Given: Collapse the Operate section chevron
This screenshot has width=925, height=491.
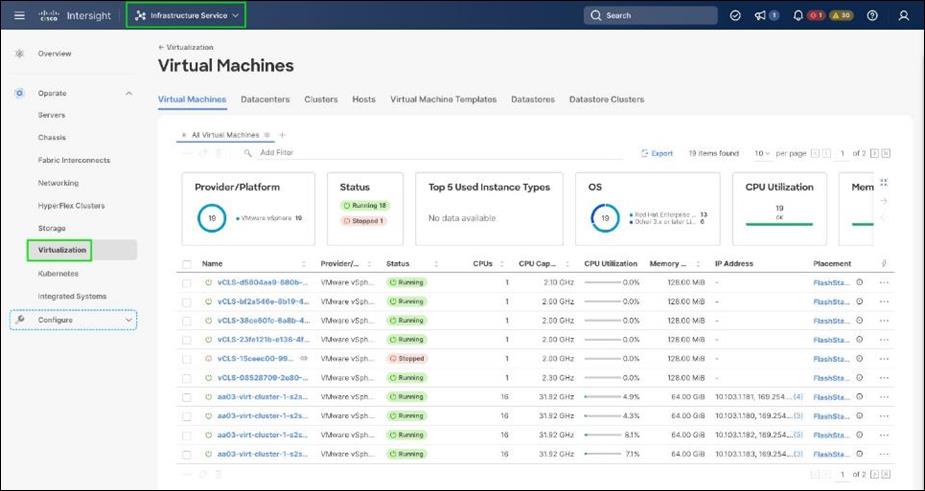Looking at the screenshot, I should (x=129, y=93).
